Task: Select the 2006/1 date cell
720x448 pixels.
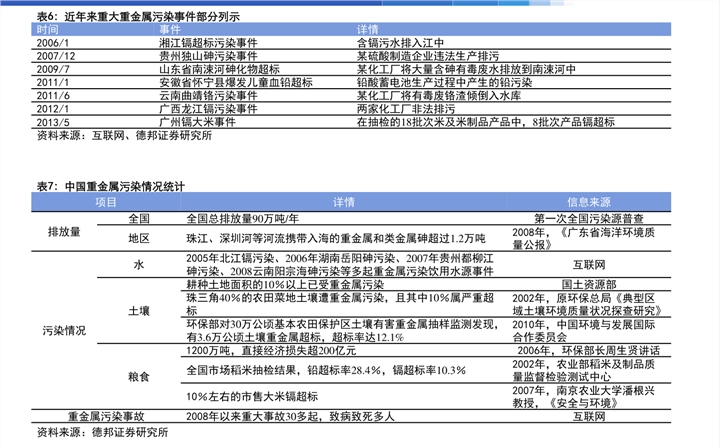Action: [x=53, y=43]
